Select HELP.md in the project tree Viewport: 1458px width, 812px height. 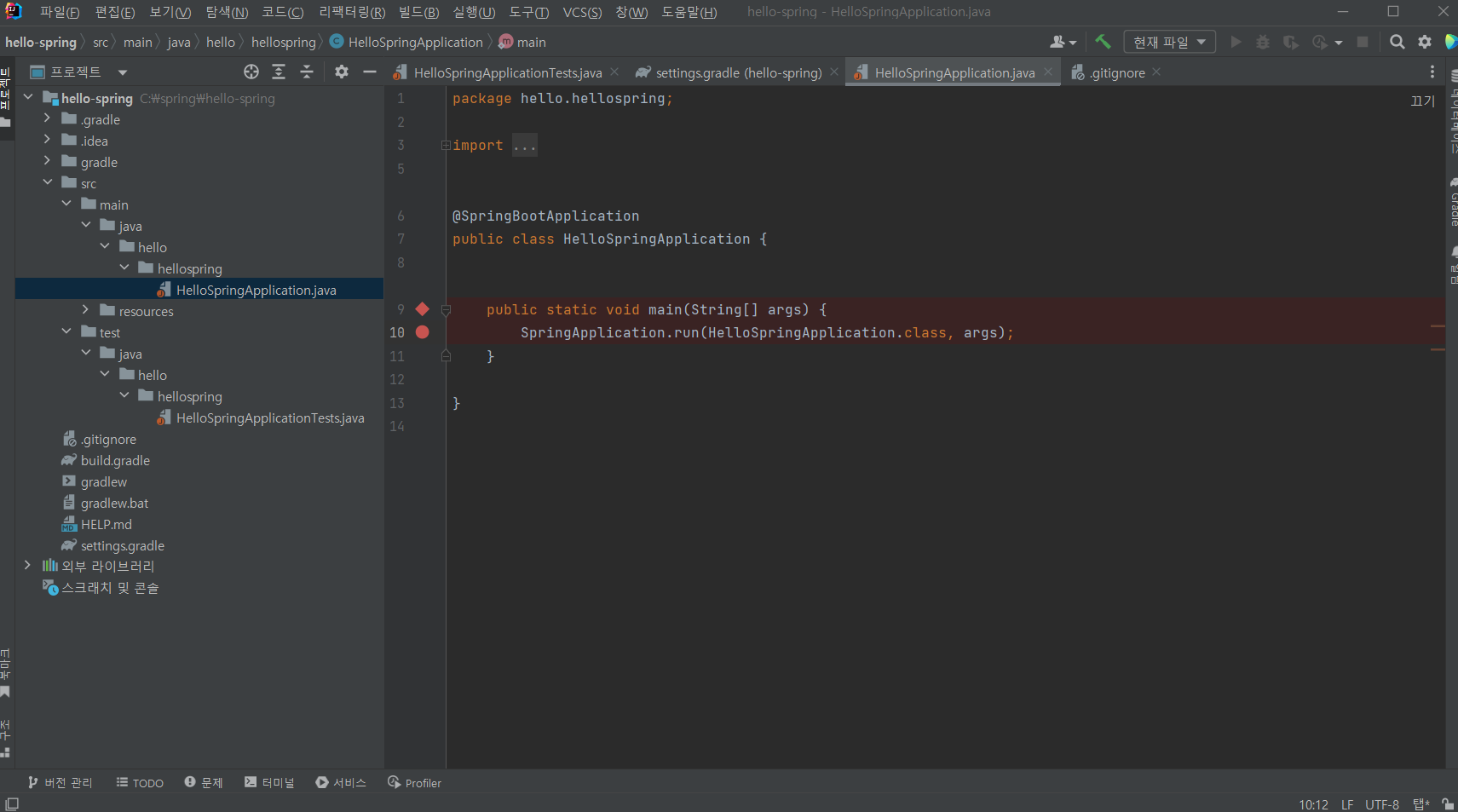point(106,524)
